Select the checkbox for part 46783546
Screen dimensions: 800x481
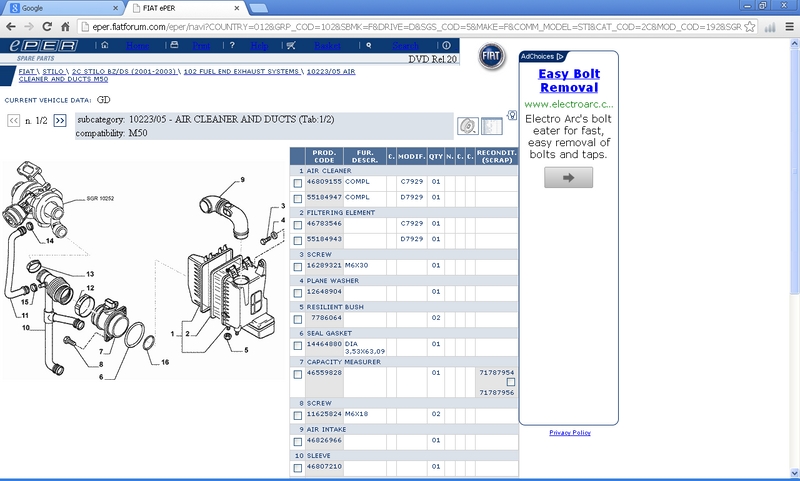tap(298, 224)
